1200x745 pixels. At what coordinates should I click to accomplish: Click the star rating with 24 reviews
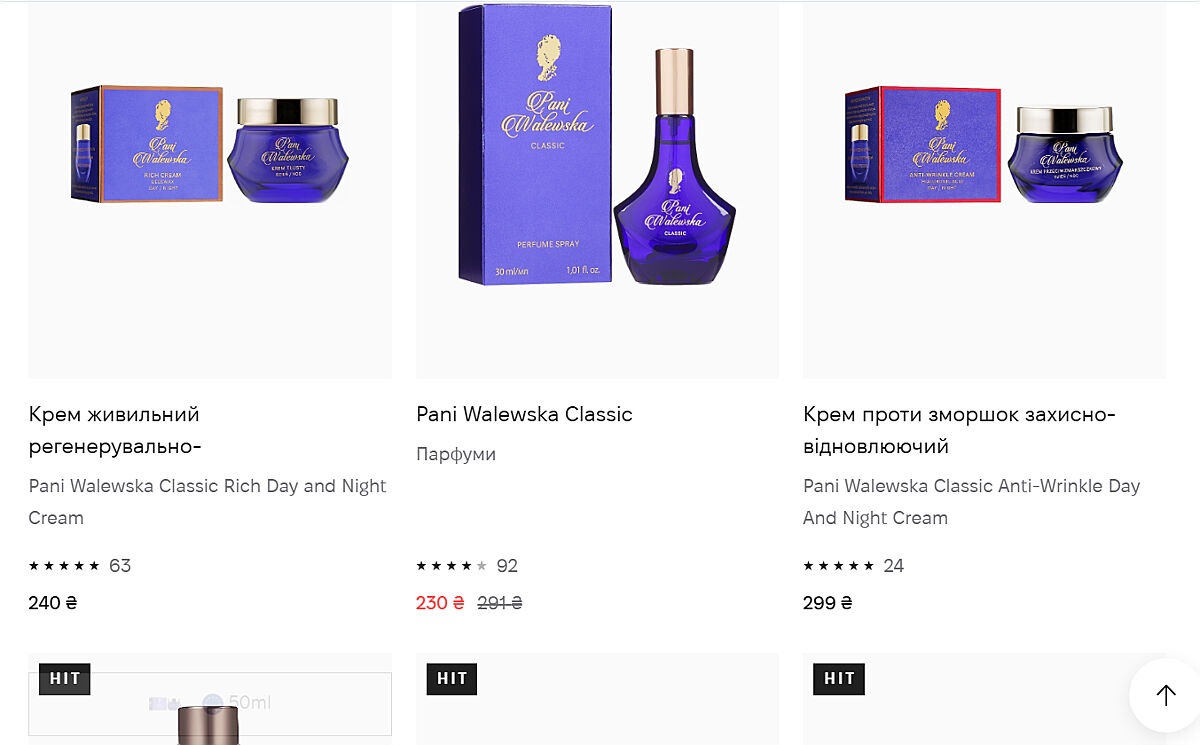pyautogui.click(x=839, y=566)
